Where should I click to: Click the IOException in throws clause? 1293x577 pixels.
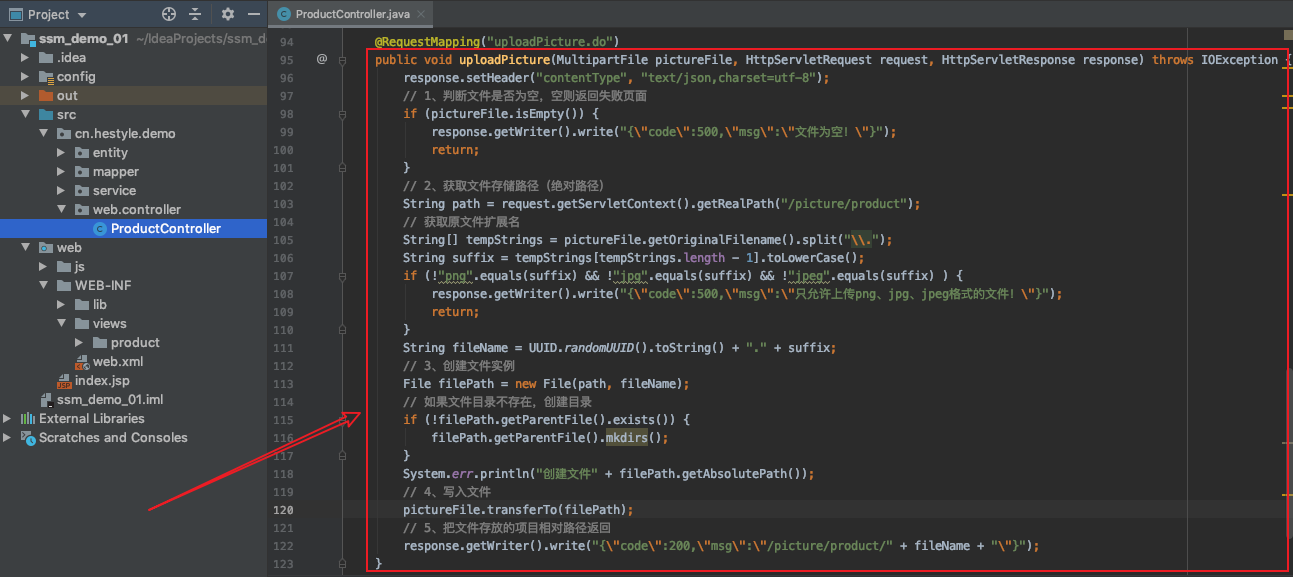coord(1239,59)
